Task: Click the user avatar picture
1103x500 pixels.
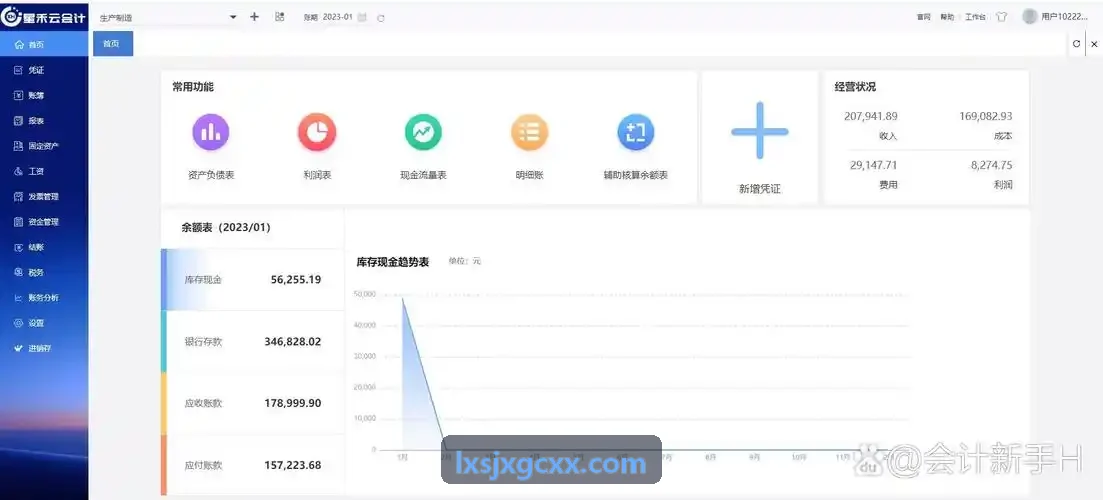Action: click(1030, 16)
